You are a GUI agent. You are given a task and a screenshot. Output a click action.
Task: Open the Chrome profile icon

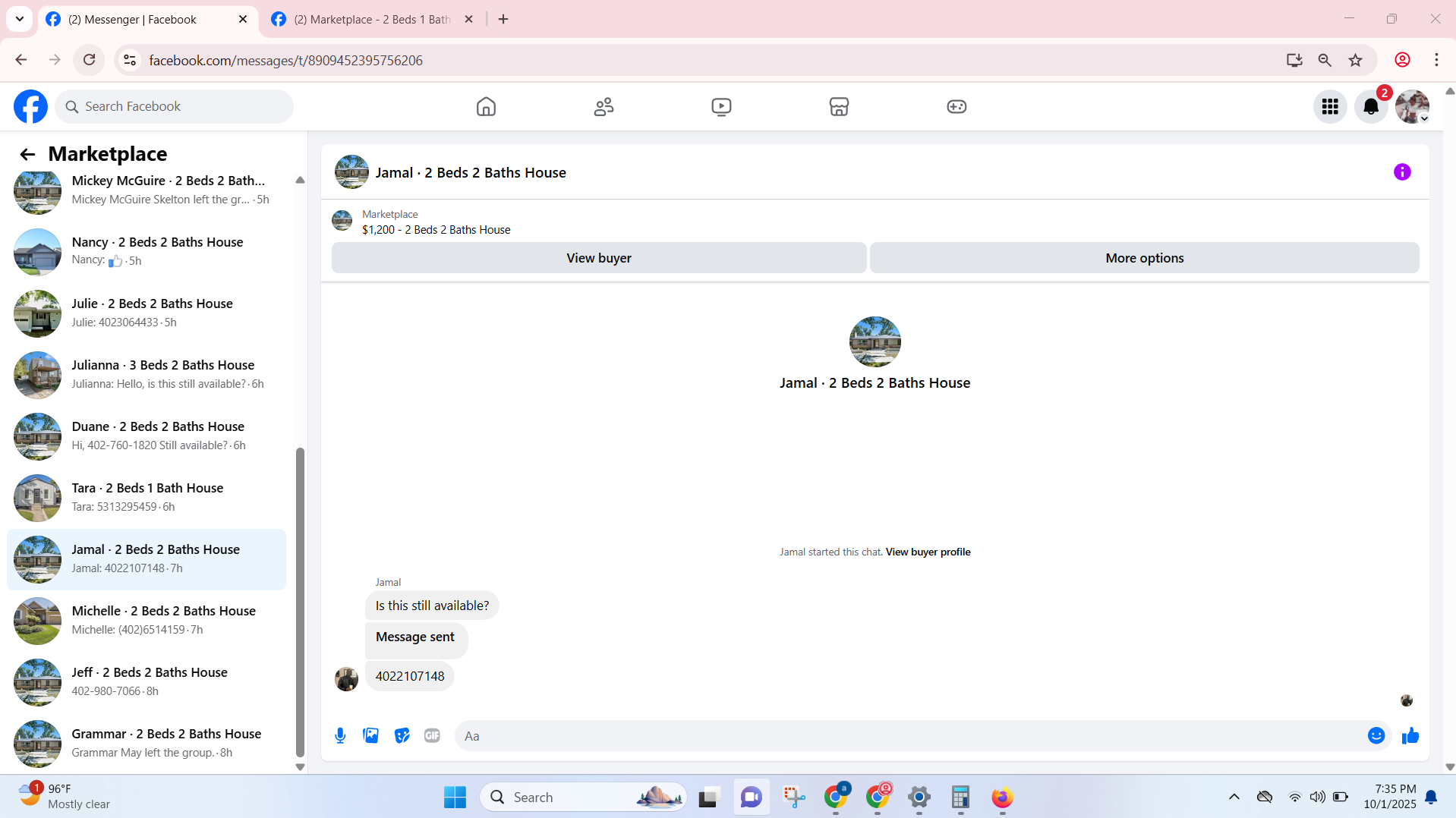[1402, 60]
